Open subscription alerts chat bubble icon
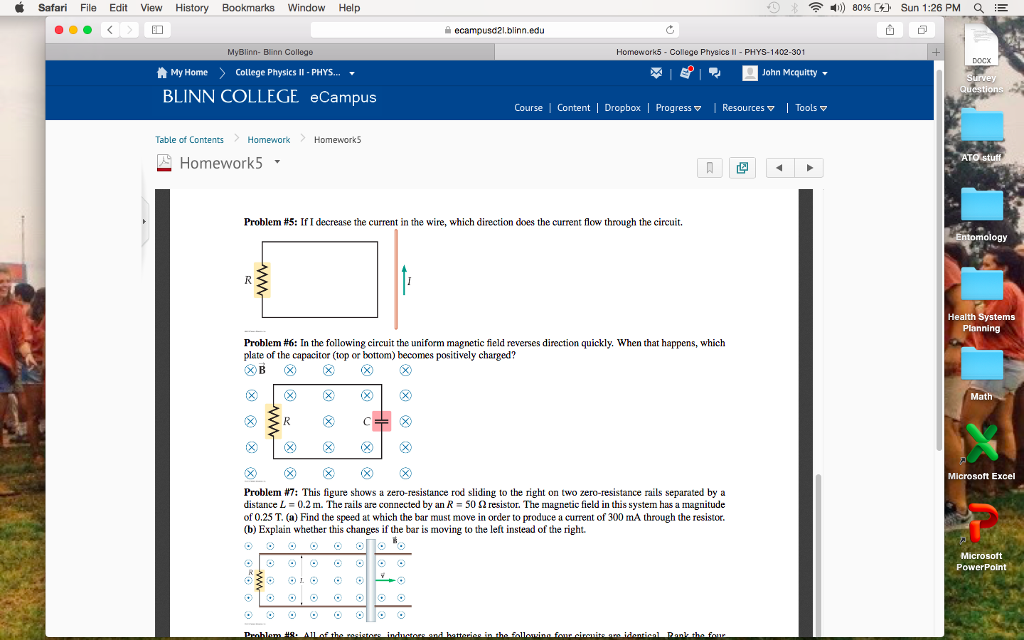This screenshot has height=640, width=1024. point(714,72)
